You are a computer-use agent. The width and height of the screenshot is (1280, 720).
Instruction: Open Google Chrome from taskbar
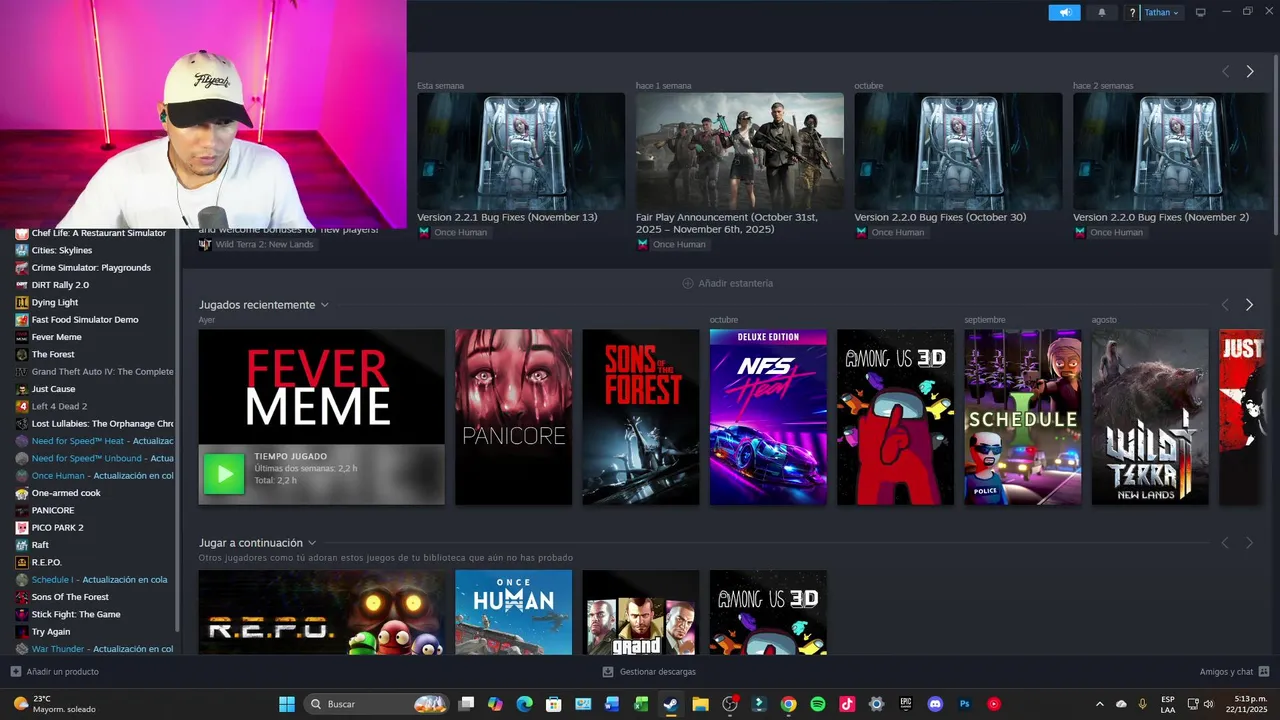[788, 704]
